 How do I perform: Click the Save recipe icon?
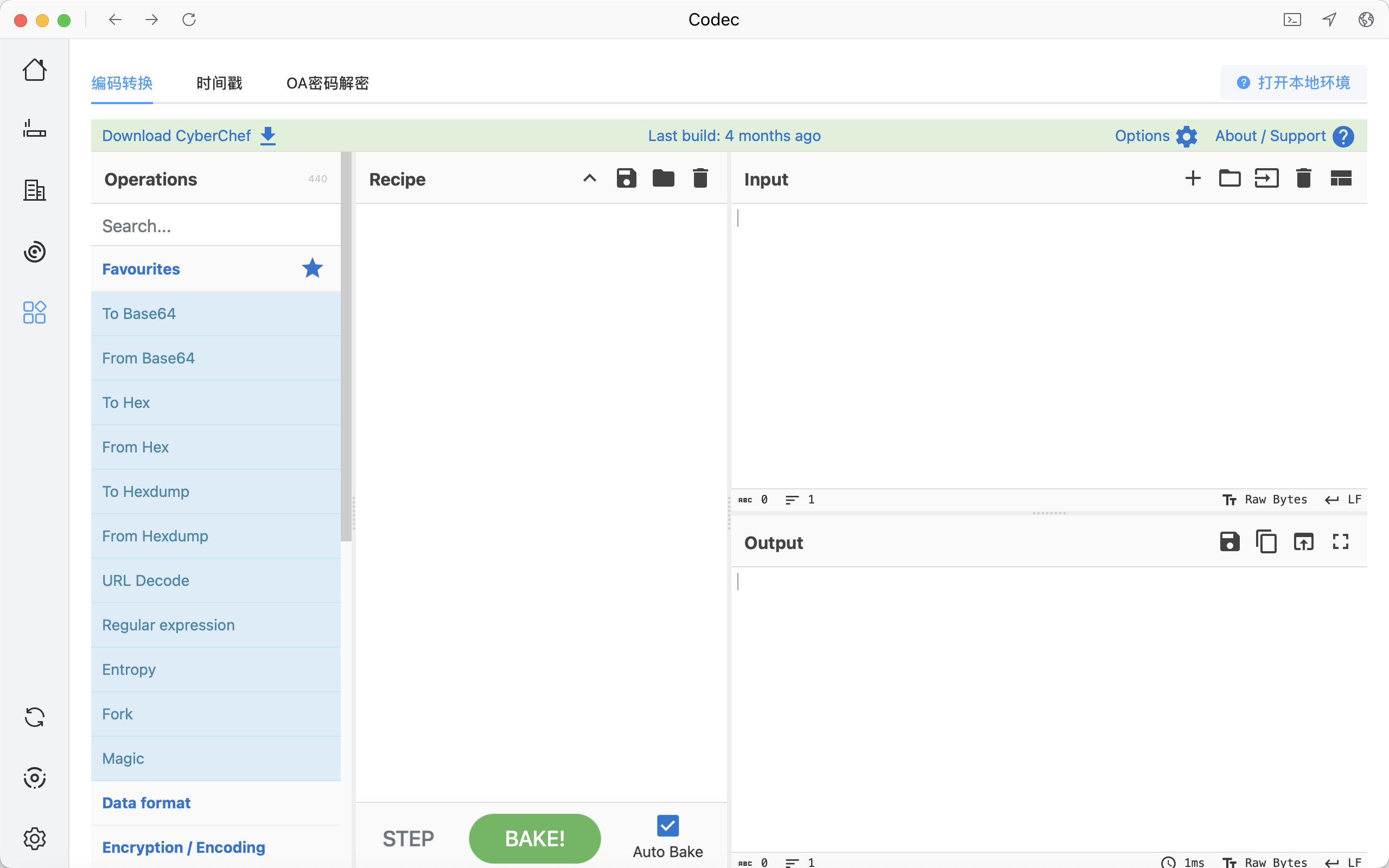point(626,178)
